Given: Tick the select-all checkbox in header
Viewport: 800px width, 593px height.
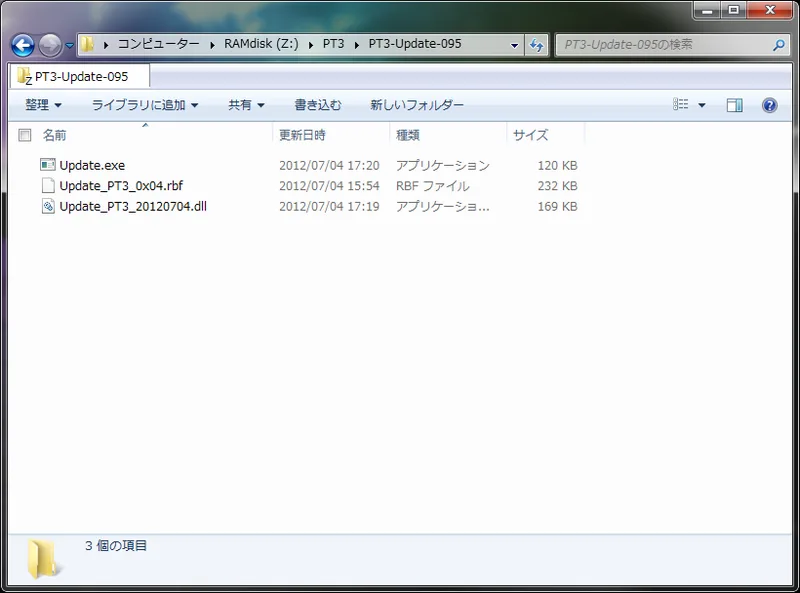Looking at the screenshot, I should click(25, 135).
